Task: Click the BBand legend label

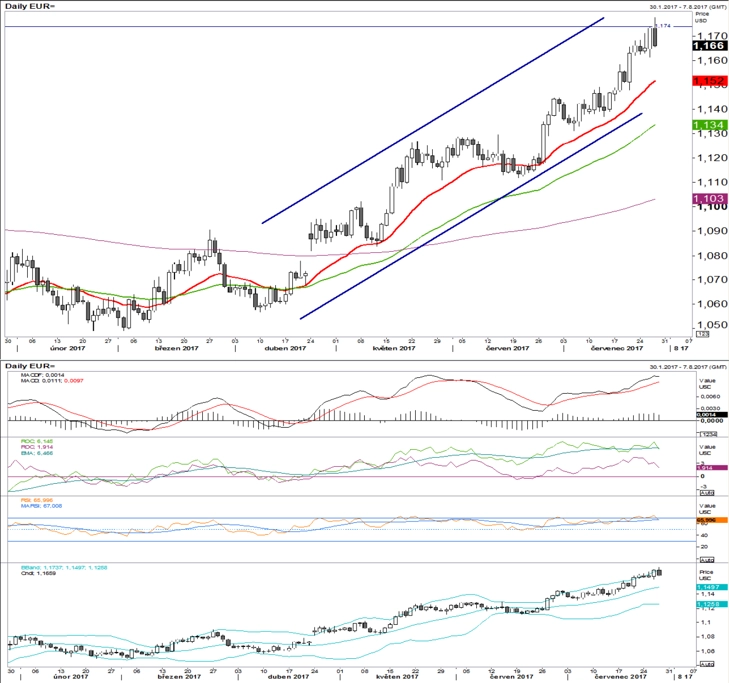Action: 64,568
